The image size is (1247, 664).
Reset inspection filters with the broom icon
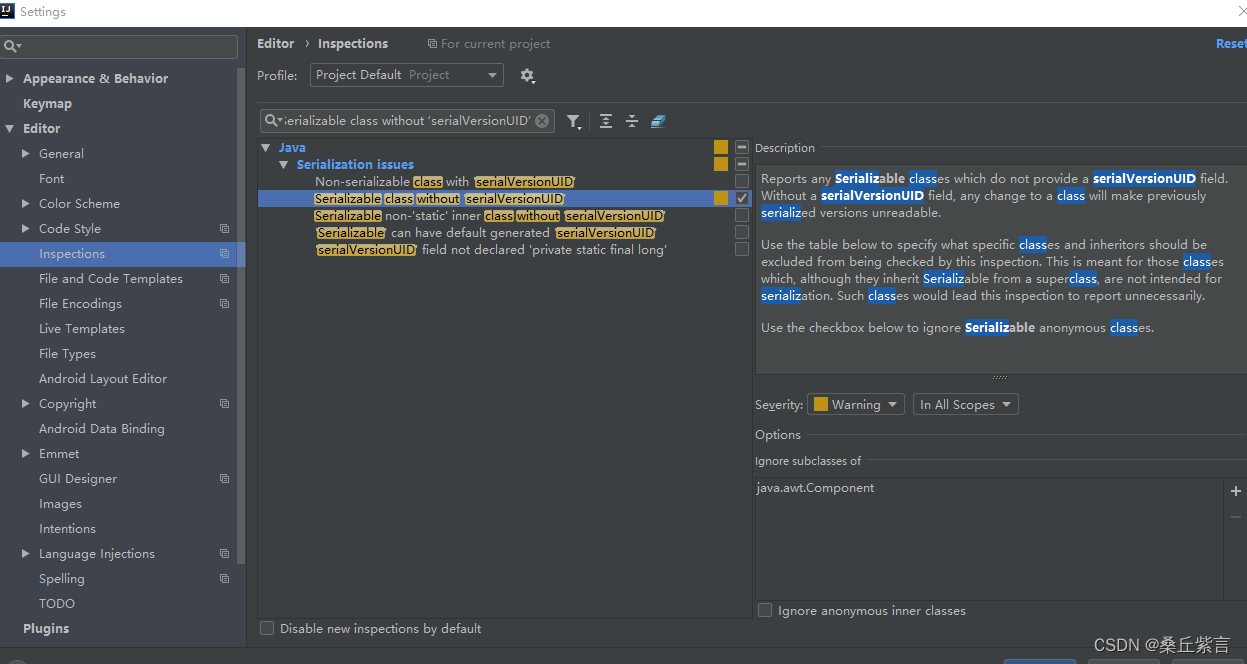(x=658, y=121)
